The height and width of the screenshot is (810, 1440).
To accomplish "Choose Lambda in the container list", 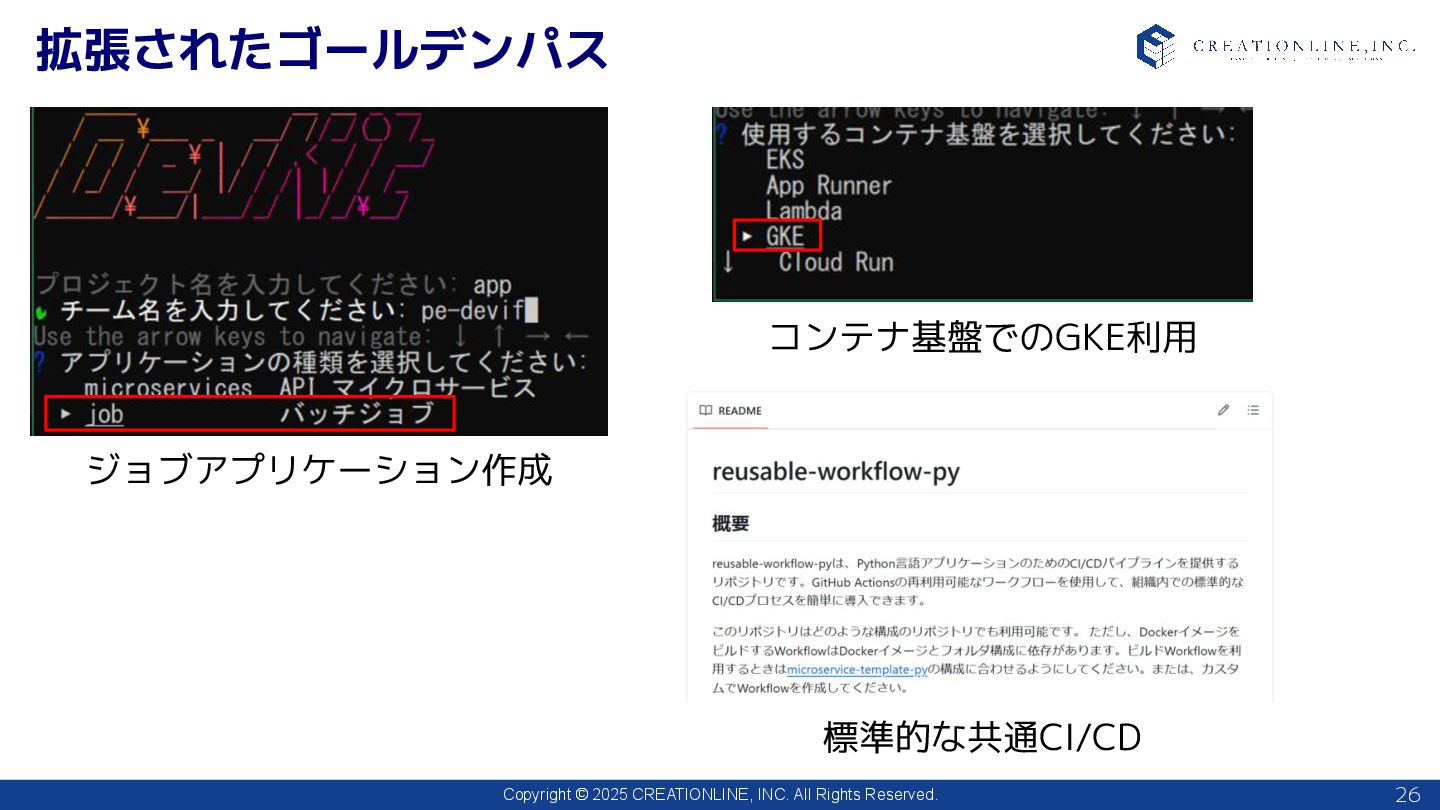I will 804,211.
